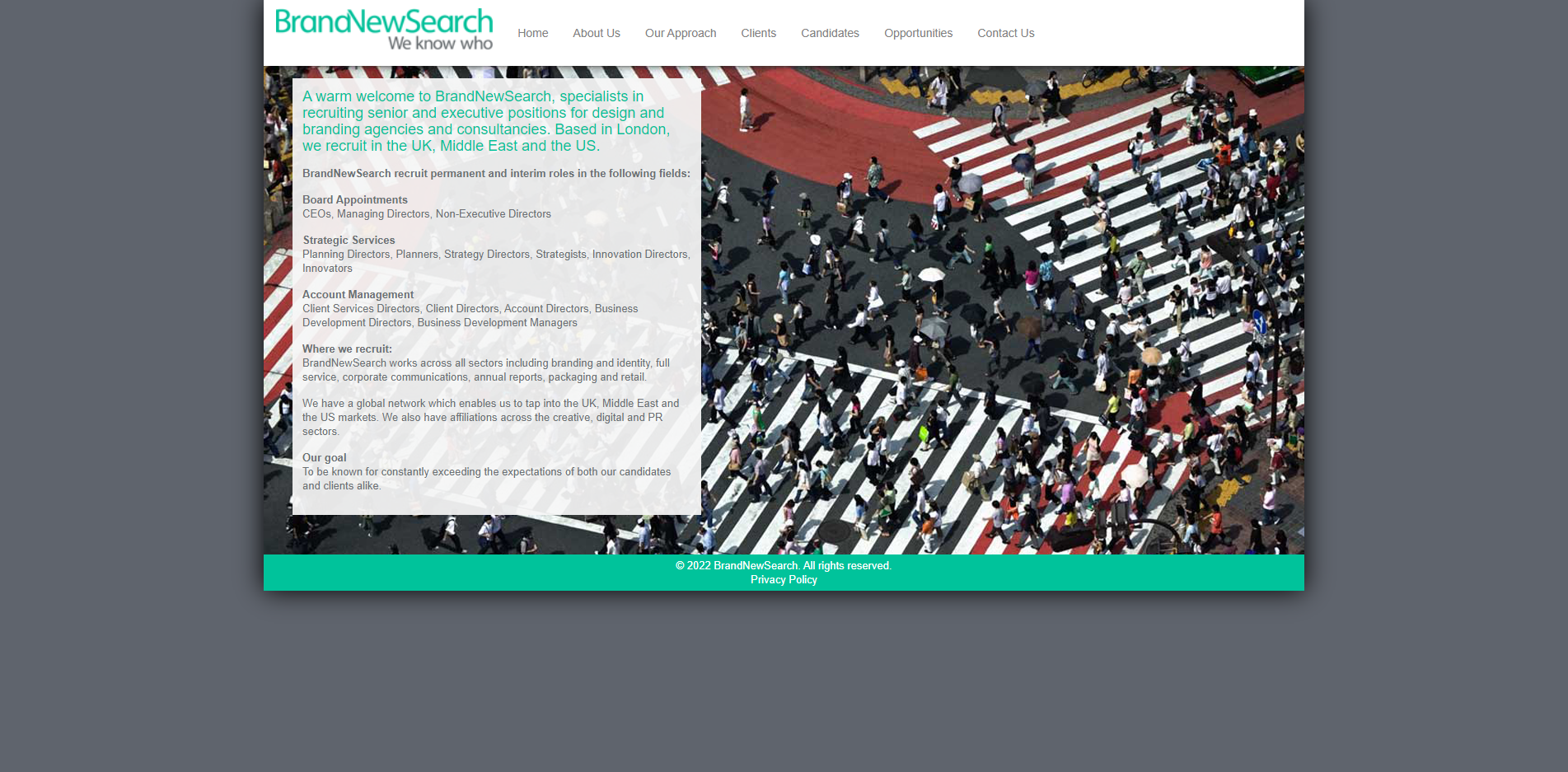Click the 'CEOs, Managing Directors' text line
Image resolution: width=1568 pixels, height=772 pixels.
point(426,214)
